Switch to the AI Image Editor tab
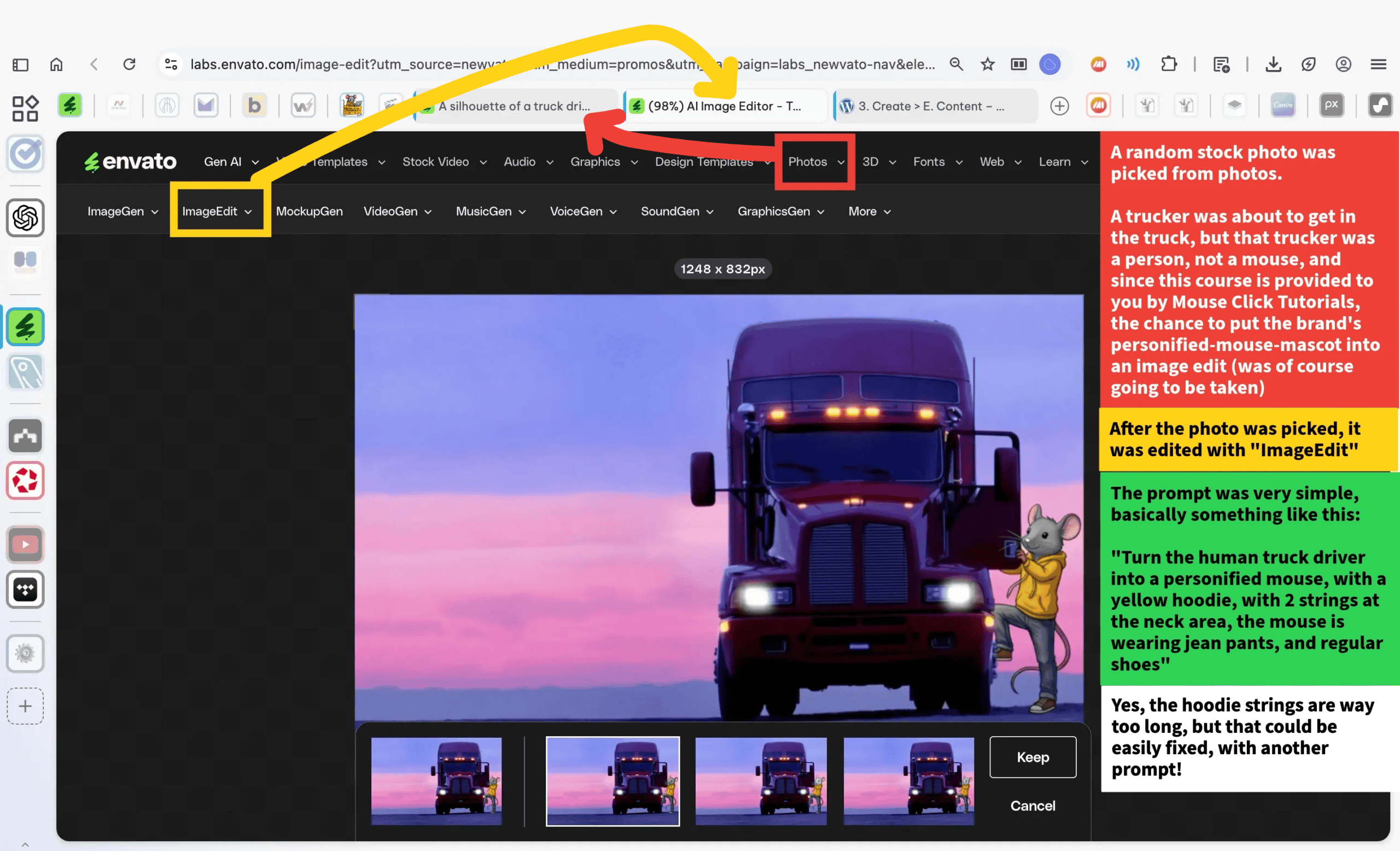1400x851 pixels. pyautogui.click(x=725, y=106)
